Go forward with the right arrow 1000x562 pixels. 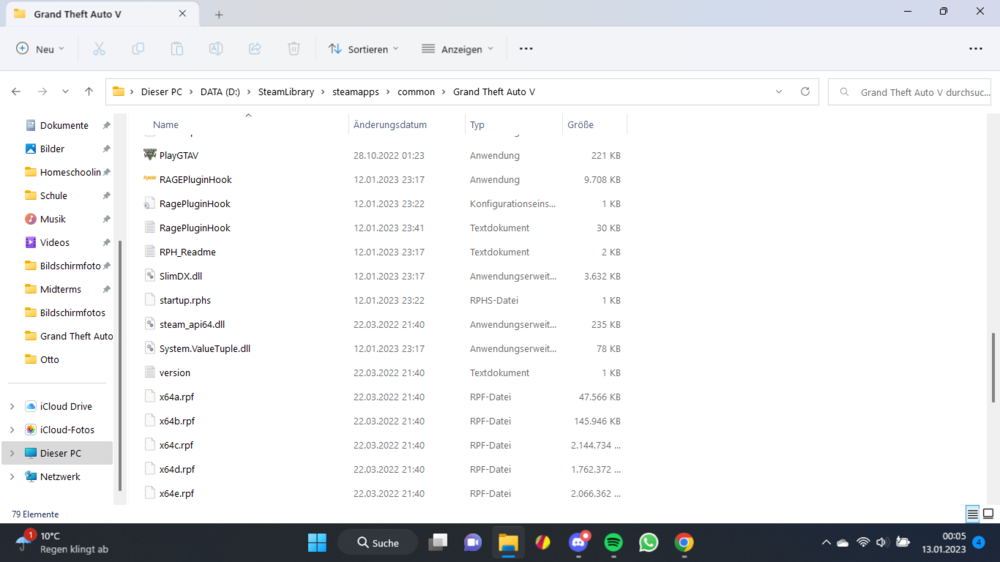(42, 92)
